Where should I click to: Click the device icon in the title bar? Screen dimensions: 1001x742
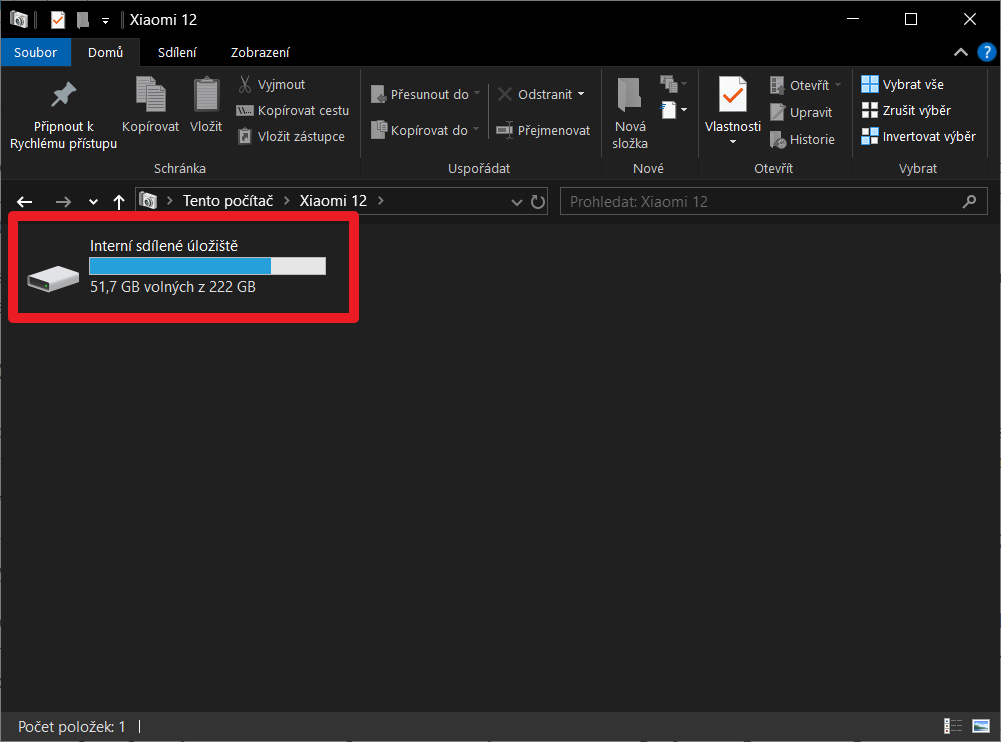pyautogui.click(x=19, y=20)
